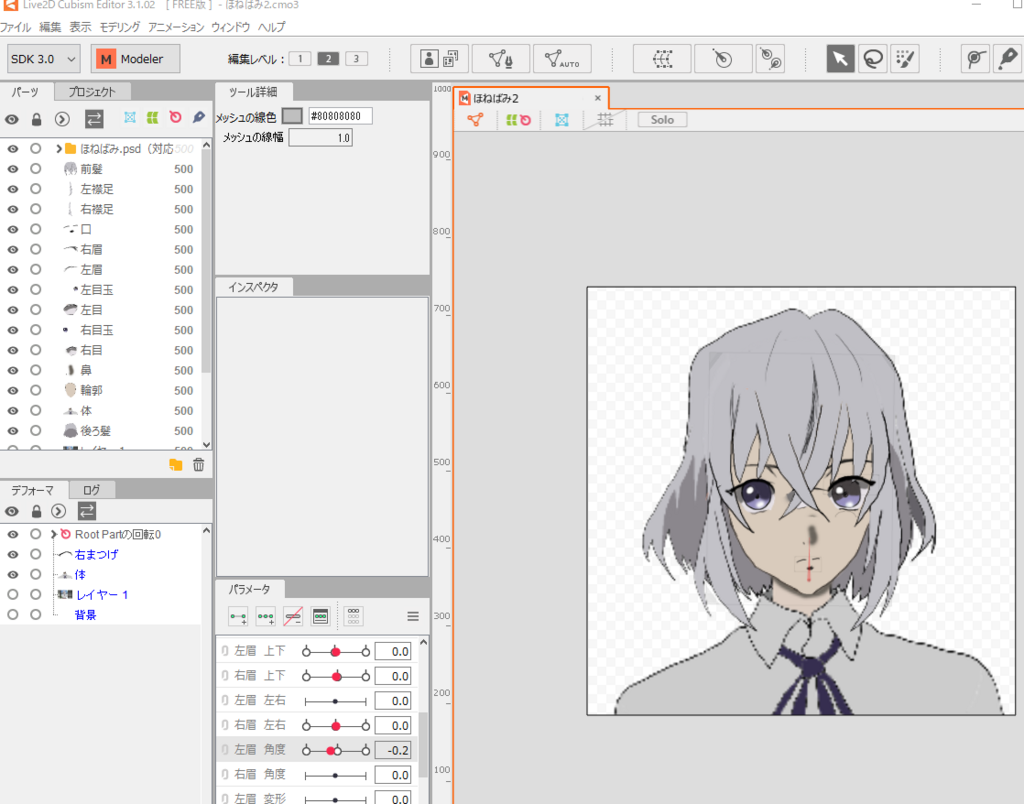This screenshot has width=1024, height=804.
Task: Click deformer list scroll up arrow
Action: (206, 530)
